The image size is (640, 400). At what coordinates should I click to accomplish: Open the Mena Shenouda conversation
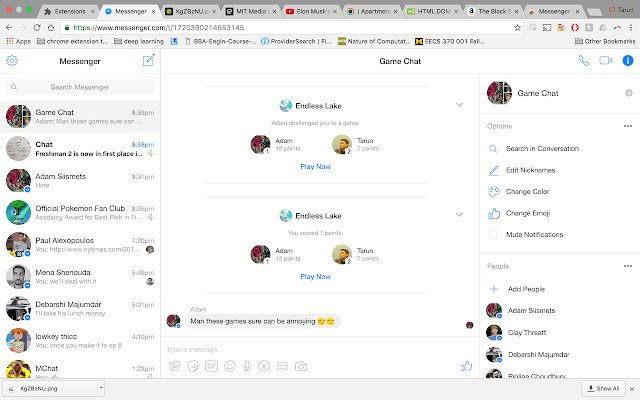point(80,276)
